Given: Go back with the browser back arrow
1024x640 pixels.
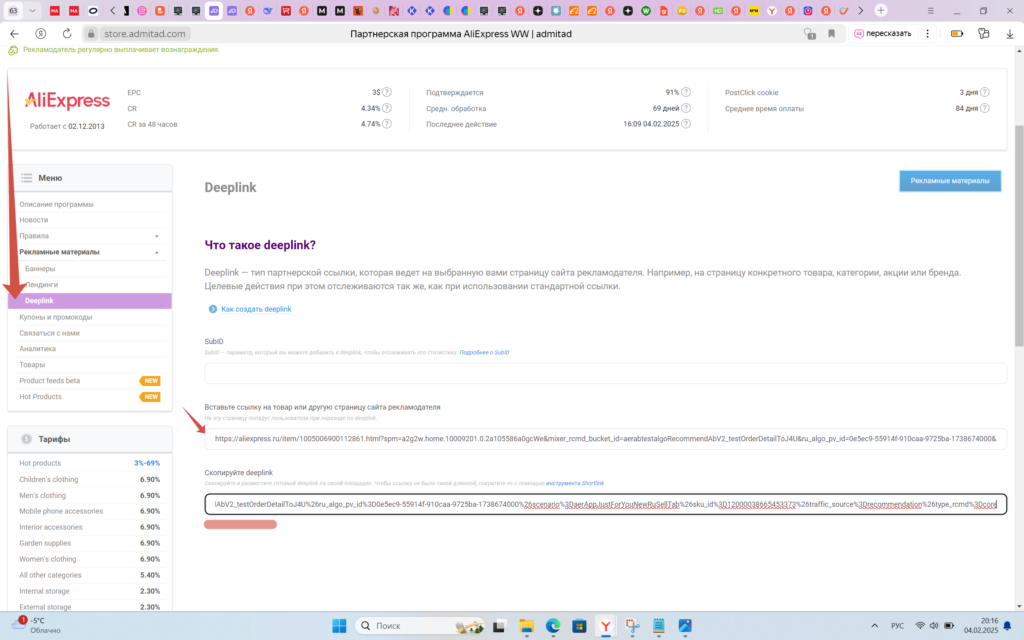Looking at the screenshot, I should click(x=14, y=33).
